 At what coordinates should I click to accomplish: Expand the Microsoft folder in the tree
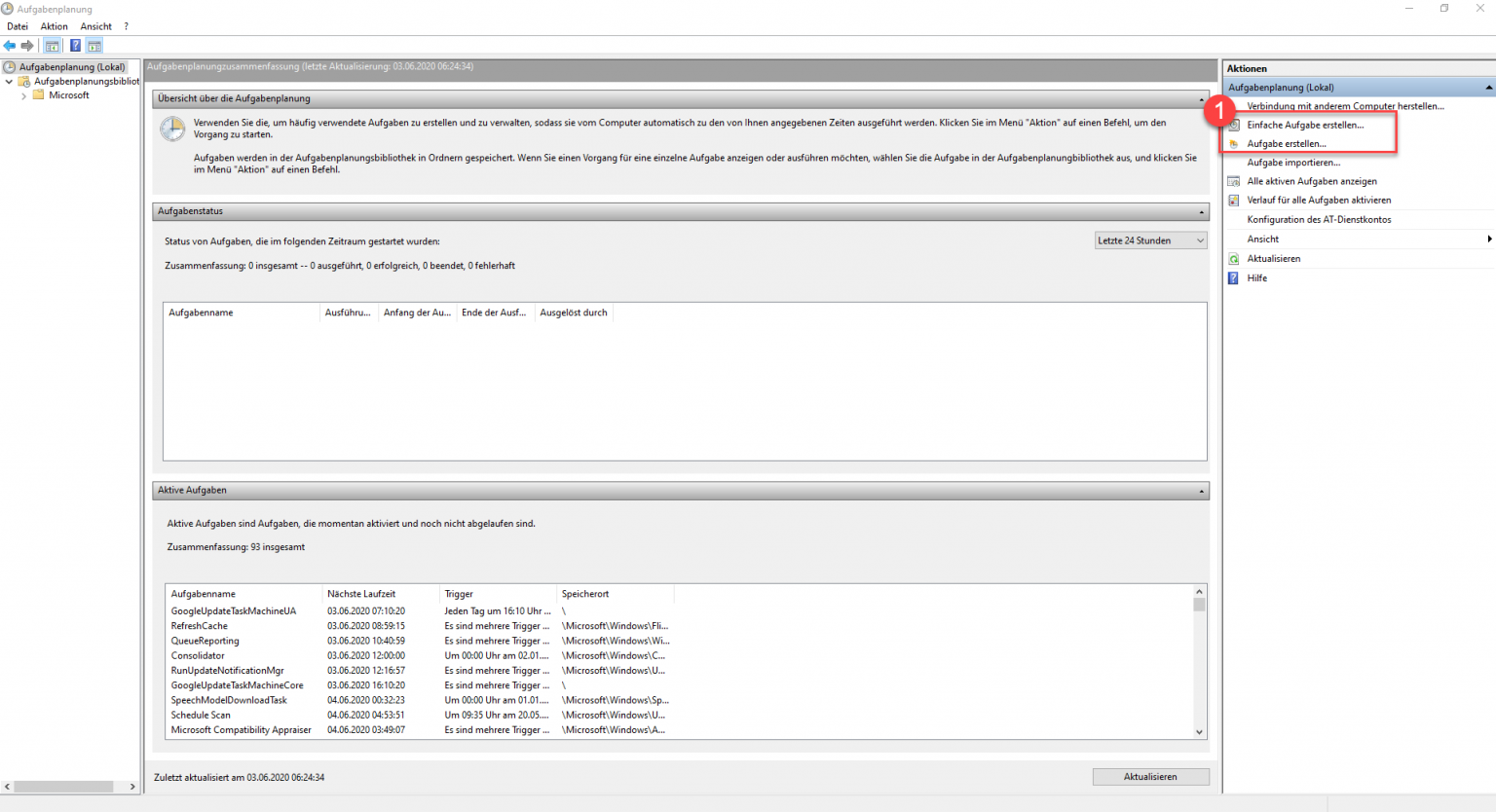point(22,94)
